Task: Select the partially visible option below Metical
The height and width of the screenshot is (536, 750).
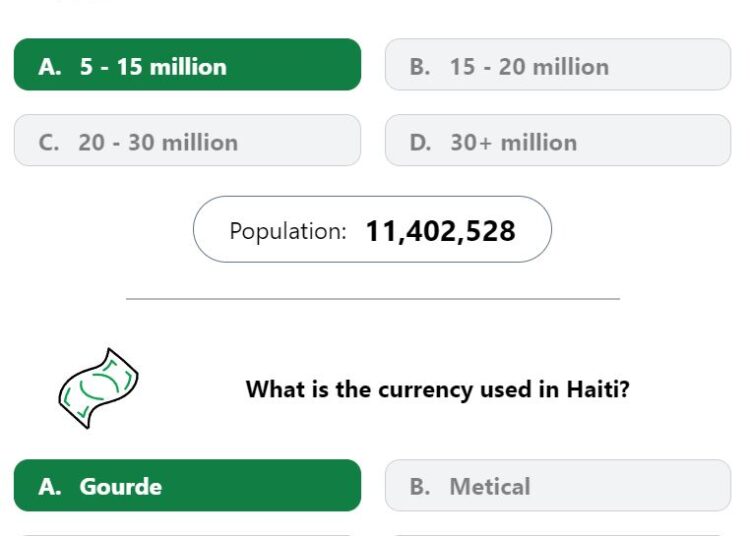Action: pos(558,535)
